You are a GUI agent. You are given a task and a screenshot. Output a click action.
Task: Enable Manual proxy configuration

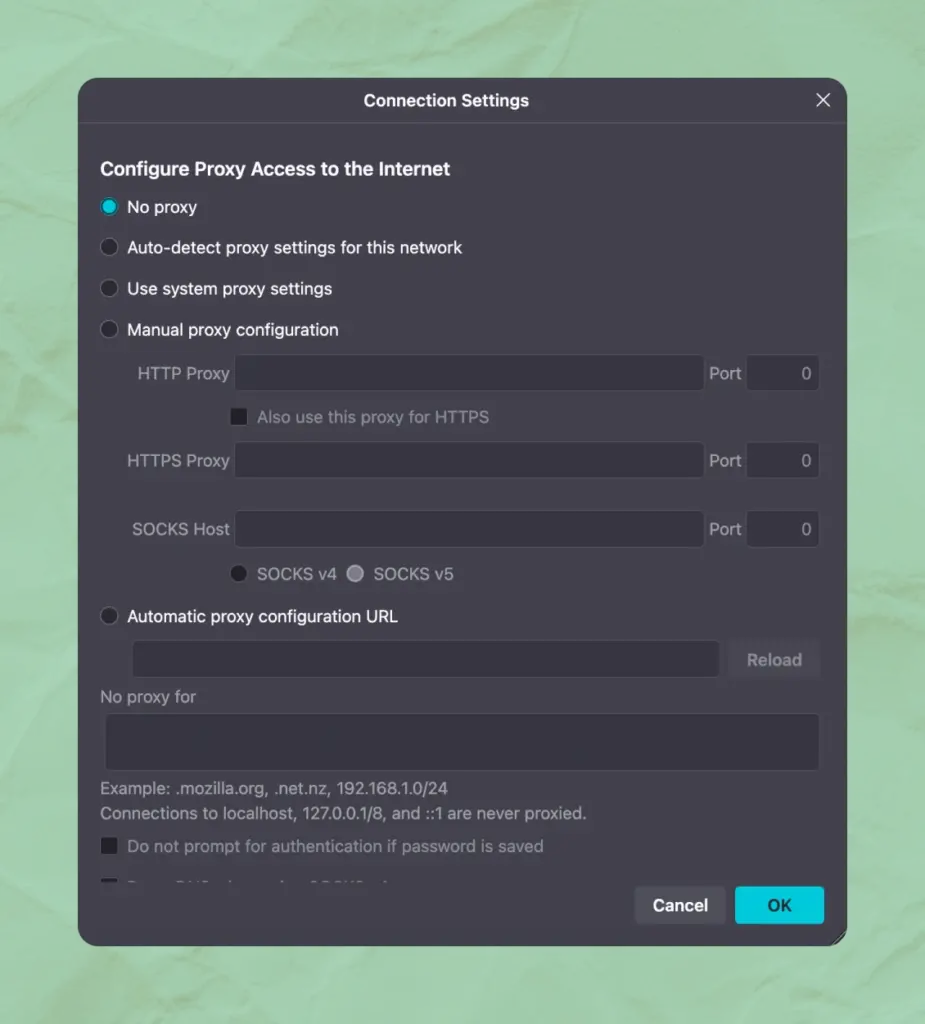[x=109, y=330]
